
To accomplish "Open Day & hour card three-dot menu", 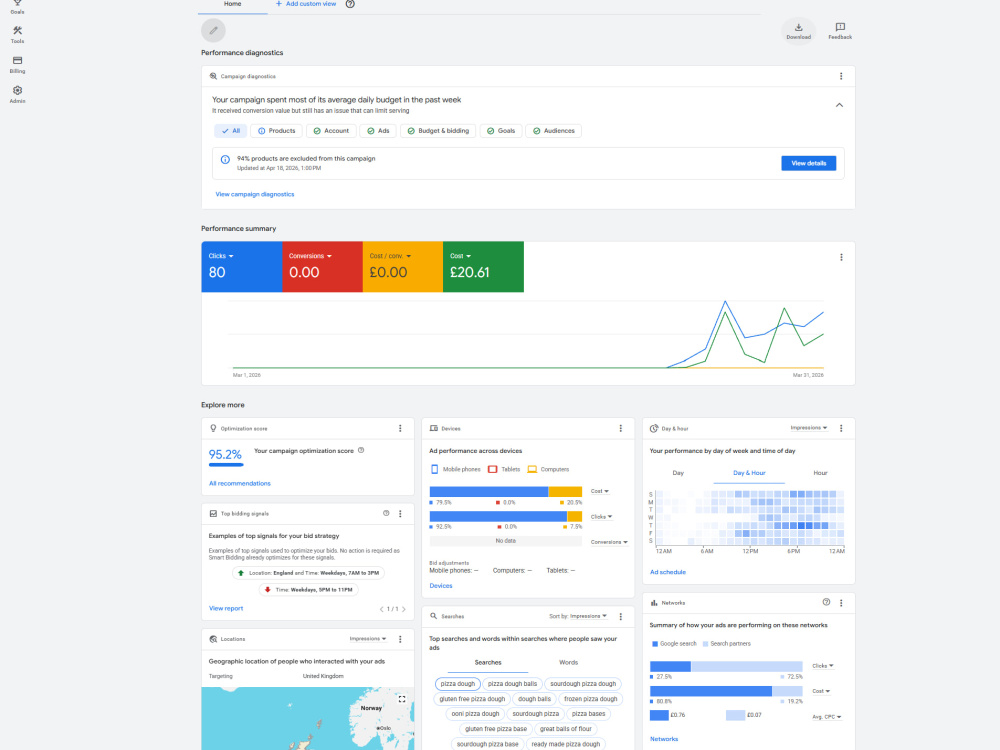I will pyautogui.click(x=841, y=429).
